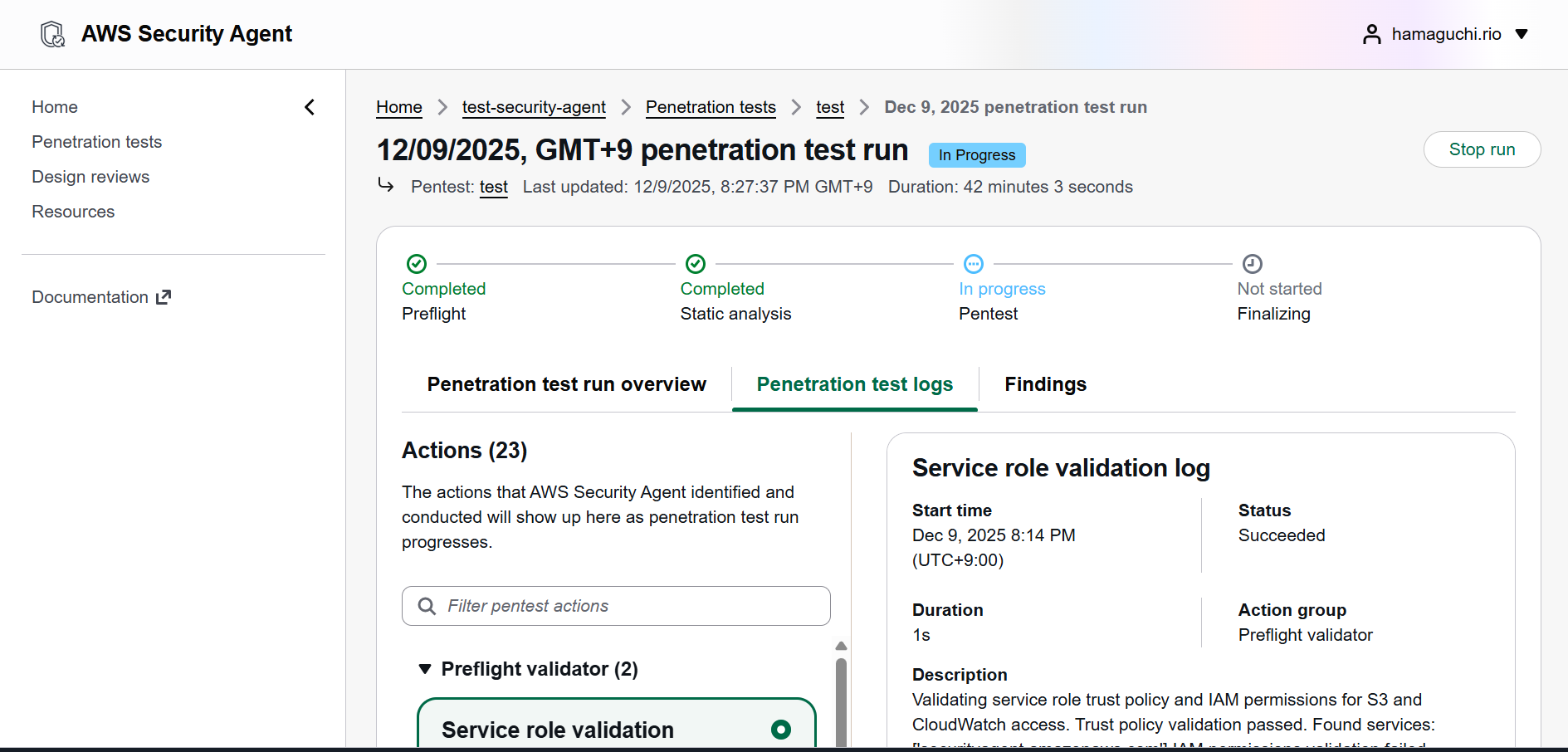Open Design reviews in the sidebar
1568x752 pixels.
(x=90, y=177)
